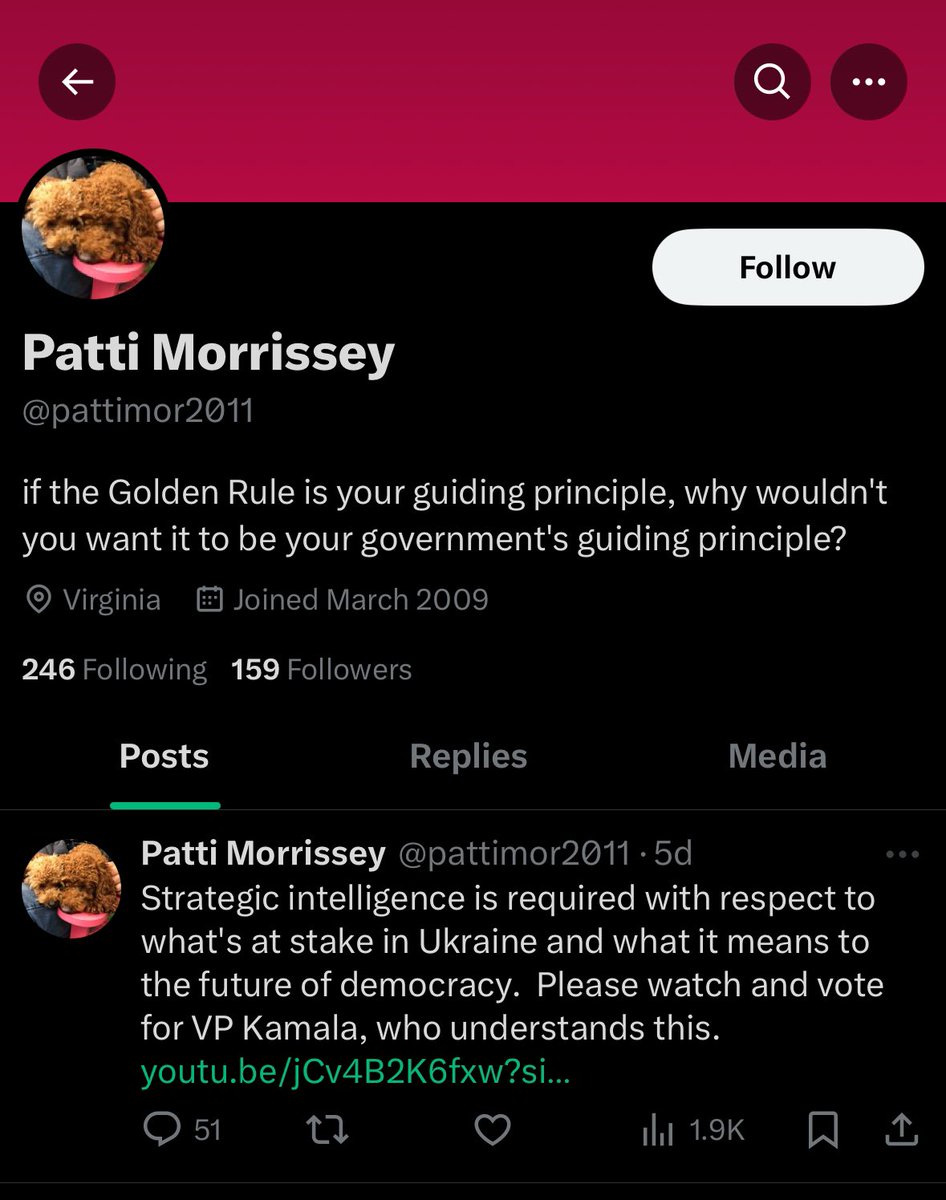946x1200 pixels.
Task: Bookmark the Patti Morrissey post
Action: (822, 1130)
